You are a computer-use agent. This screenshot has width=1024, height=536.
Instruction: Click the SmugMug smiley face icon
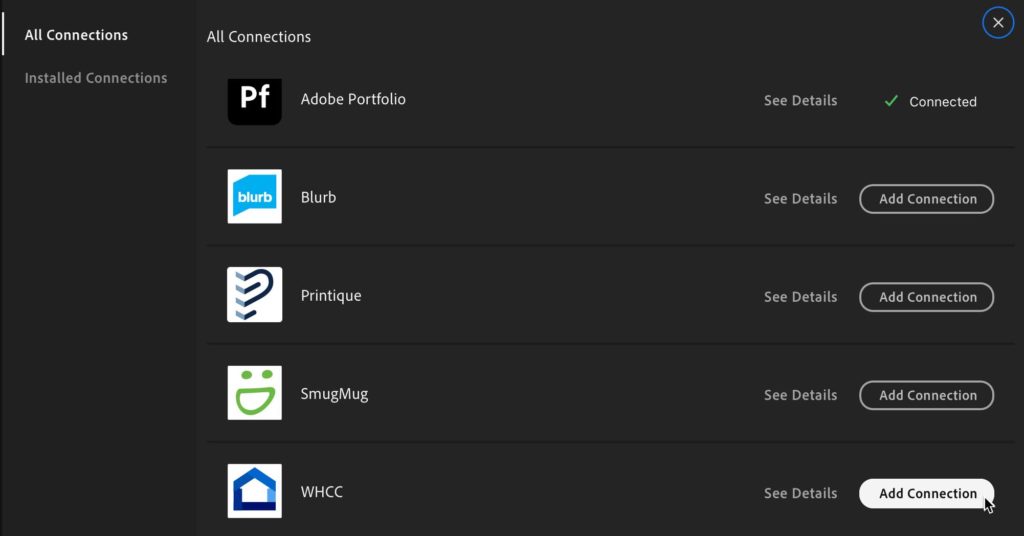click(x=255, y=392)
